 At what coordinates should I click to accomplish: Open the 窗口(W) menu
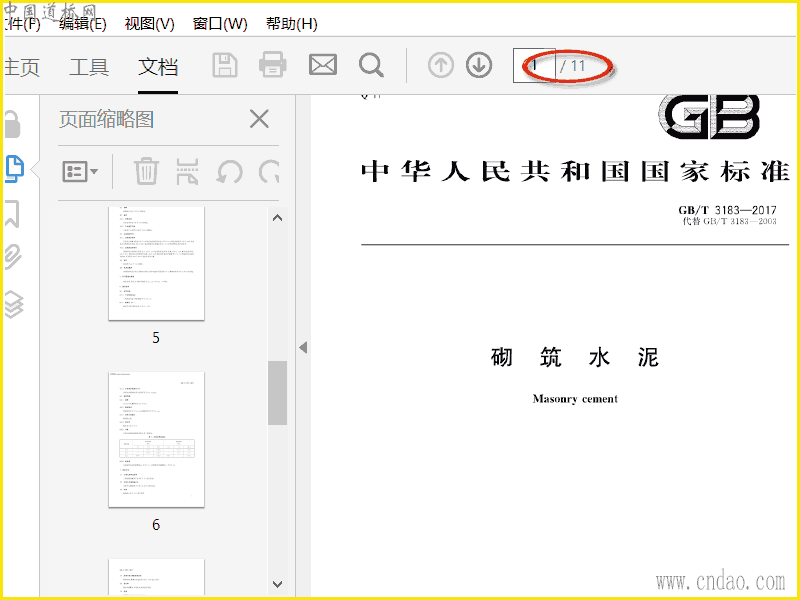[220, 23]
